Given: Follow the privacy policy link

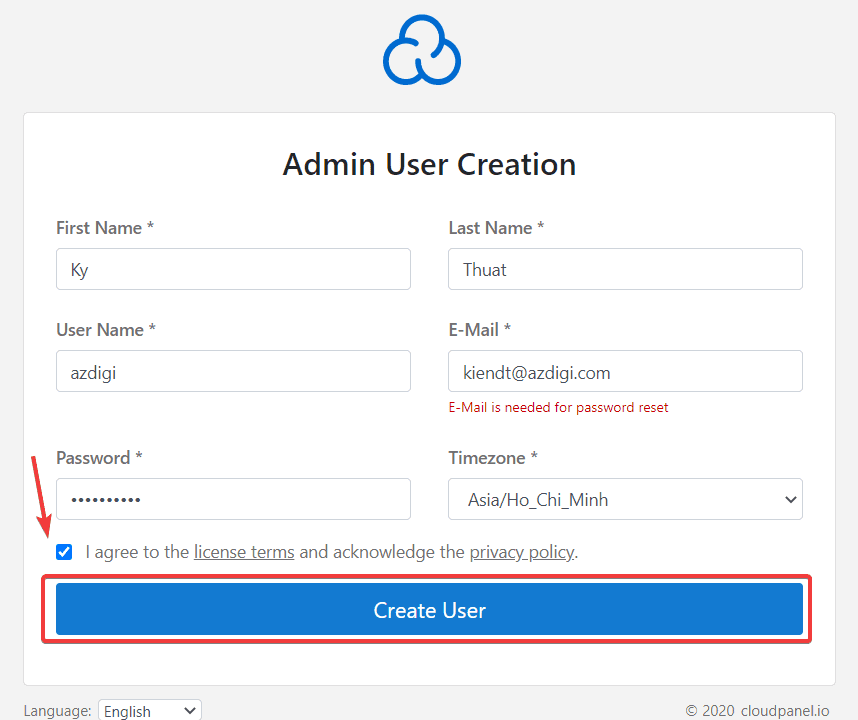Looking at the screenshot, I should (522, 552).
